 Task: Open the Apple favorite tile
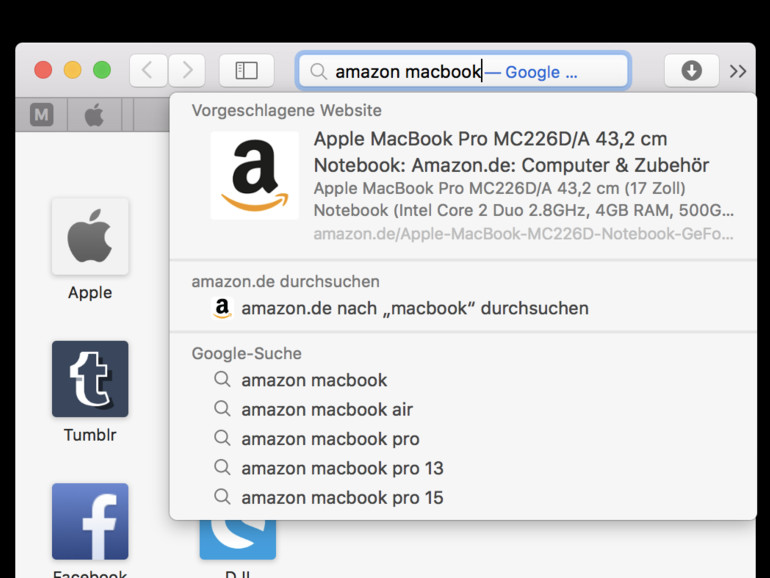click(90, 236)
